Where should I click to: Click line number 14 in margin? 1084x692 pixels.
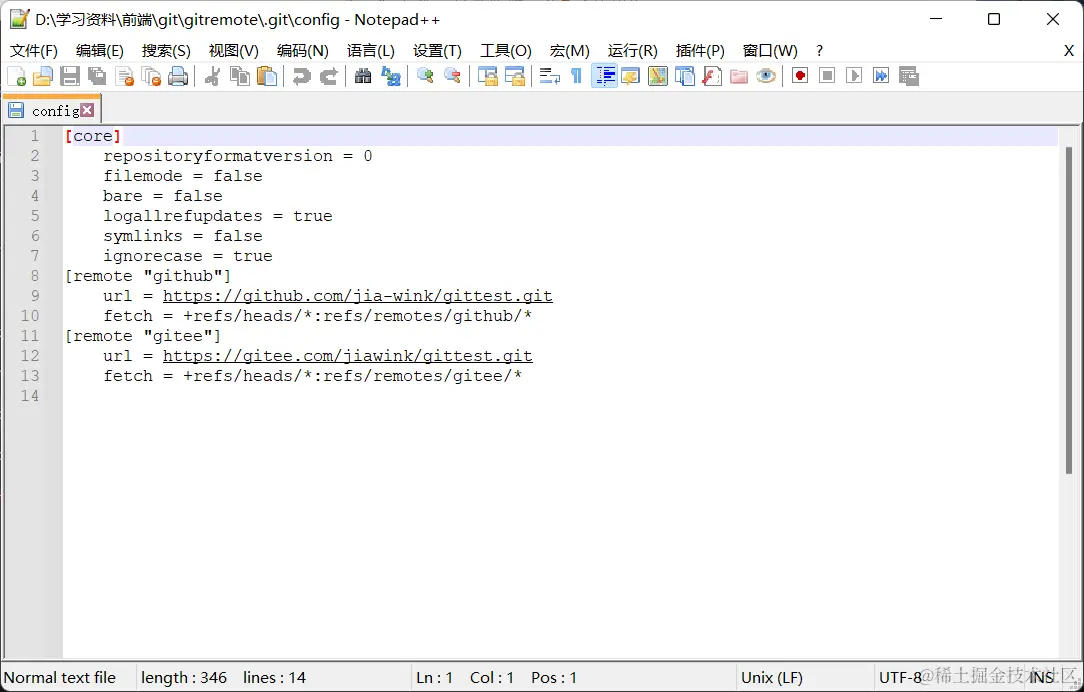(x=30, y=396)
